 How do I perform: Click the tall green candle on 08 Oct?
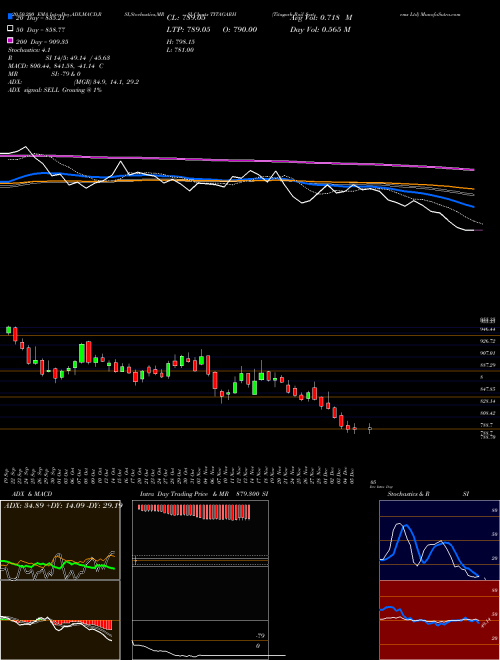[x=82, y=353]
